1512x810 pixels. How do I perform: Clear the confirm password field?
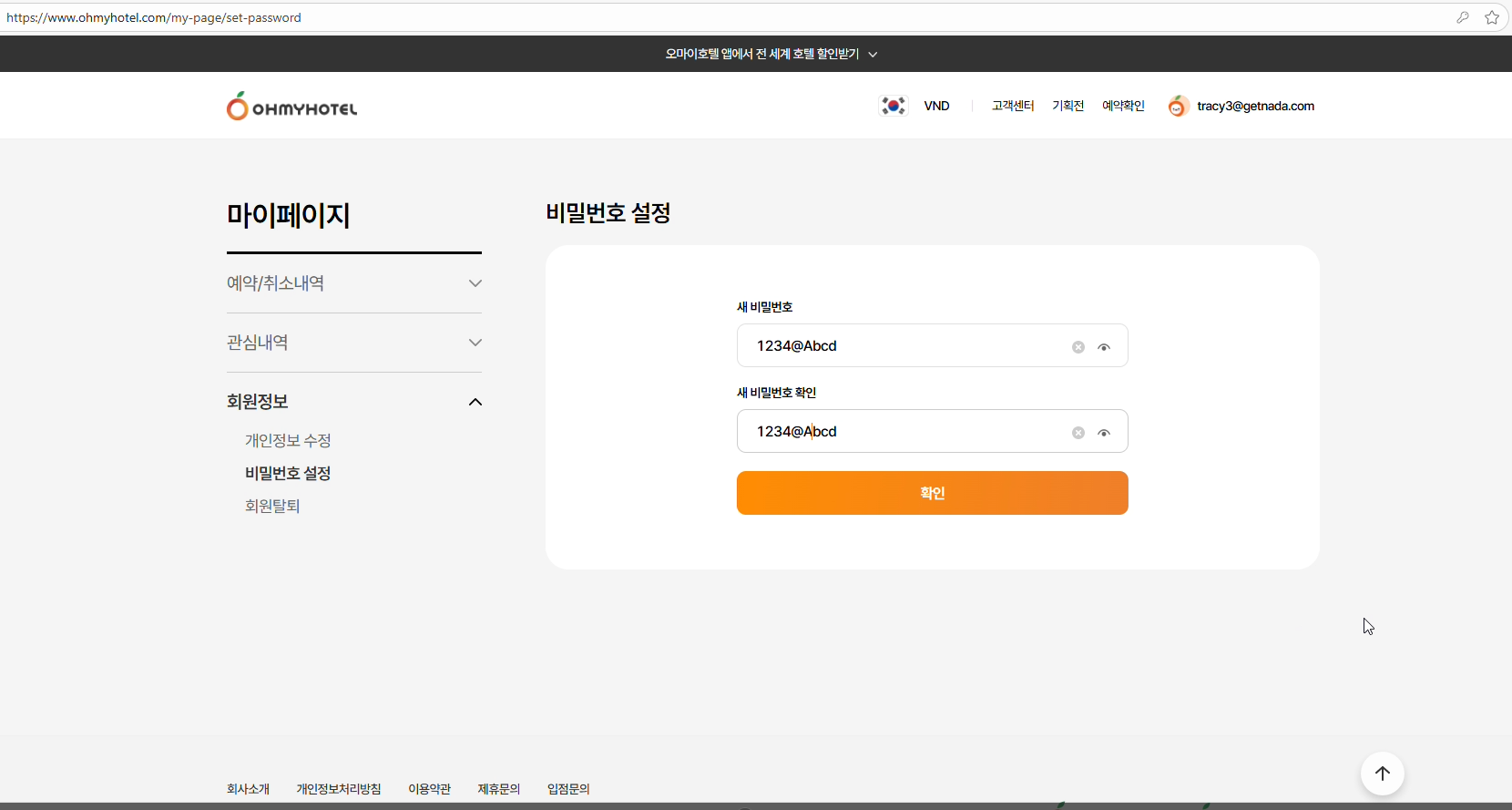point(1078,433)
